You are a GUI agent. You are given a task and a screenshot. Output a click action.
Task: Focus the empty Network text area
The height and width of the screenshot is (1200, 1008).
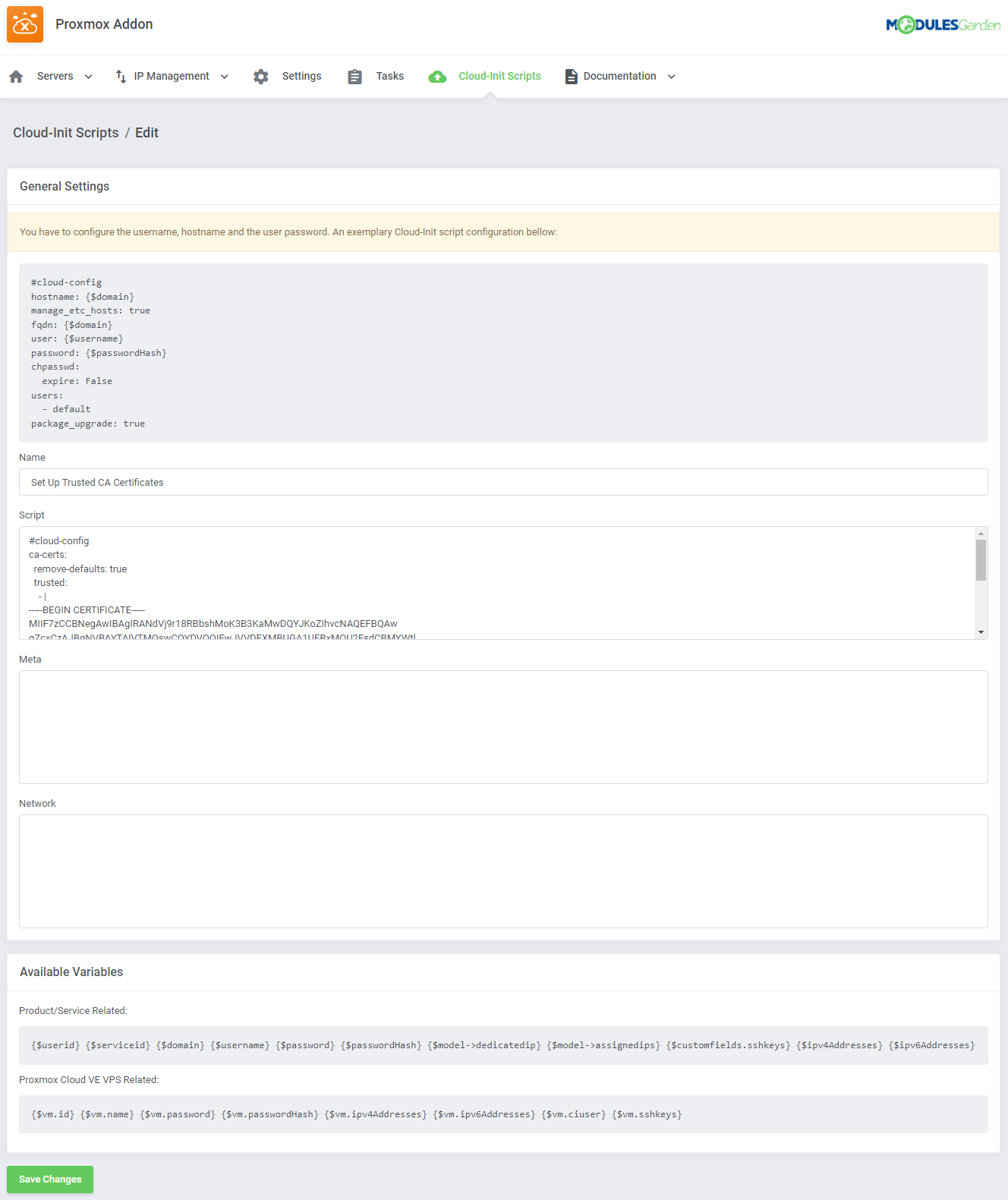pyautogui.click(x=502, y=871)
